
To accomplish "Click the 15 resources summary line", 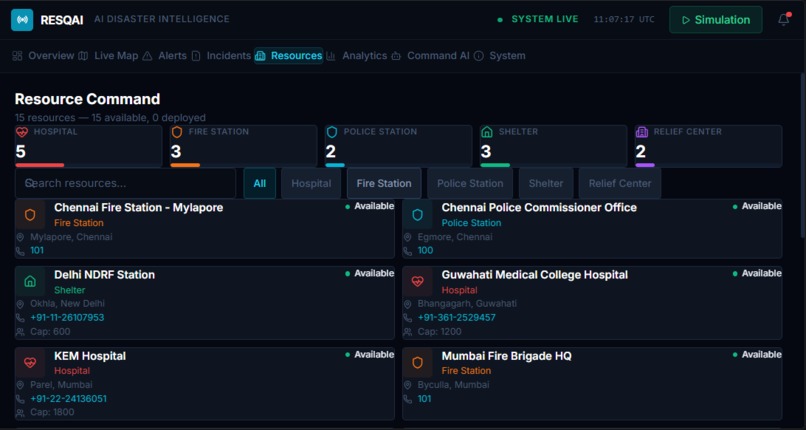I will 111,118.
